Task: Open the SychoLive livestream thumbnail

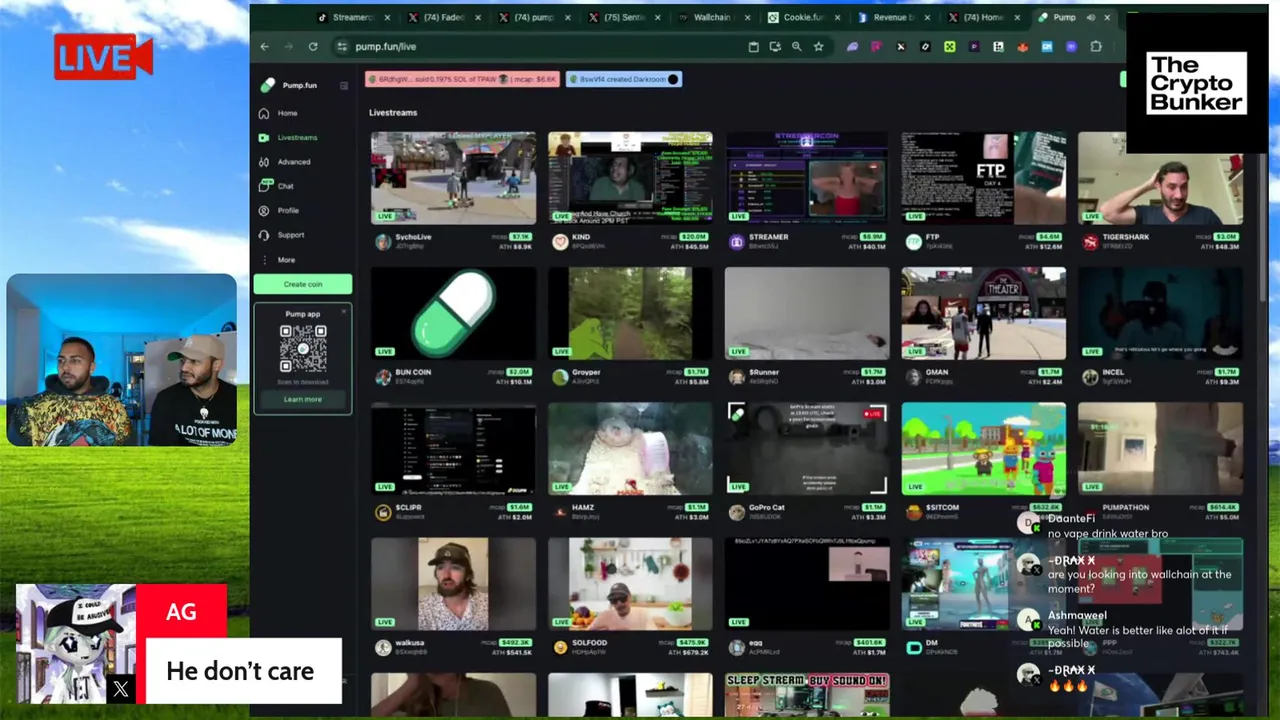Action: click(453, 178)
